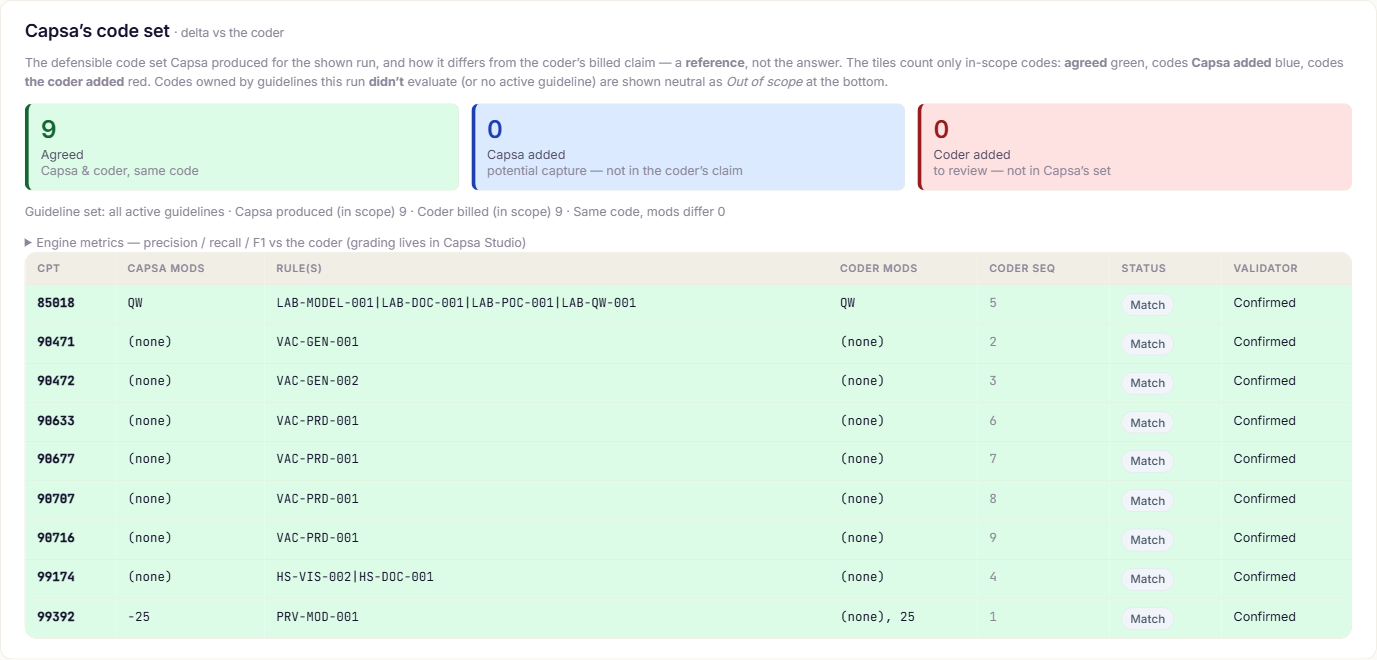
Task: Click rule HS-VIS-002|HS-DOC-001
Action: [x=355, y=577]
